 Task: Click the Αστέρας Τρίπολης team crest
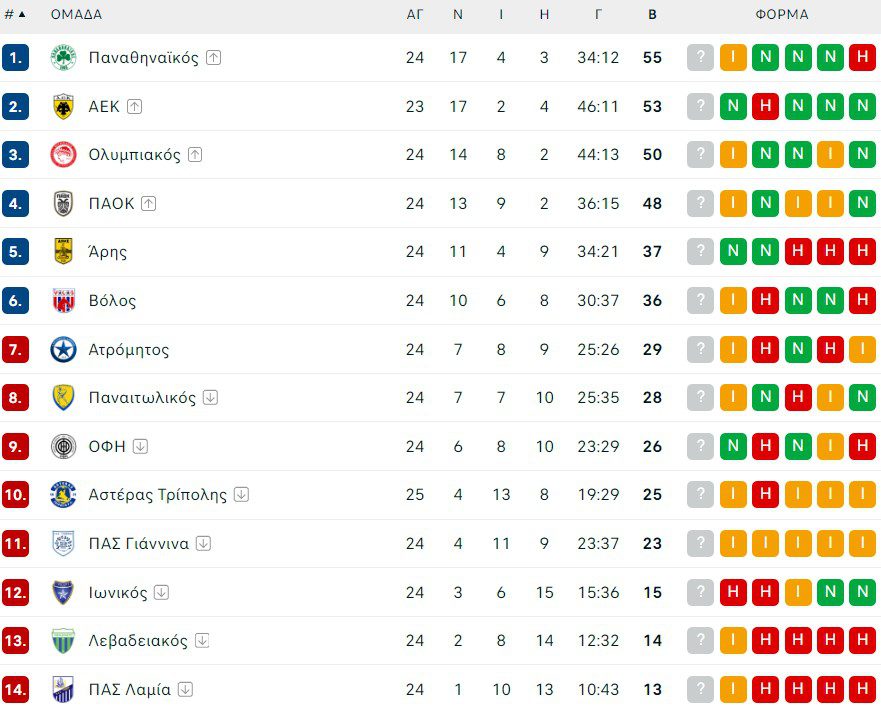pyautogui.click(x=63, y=495)
